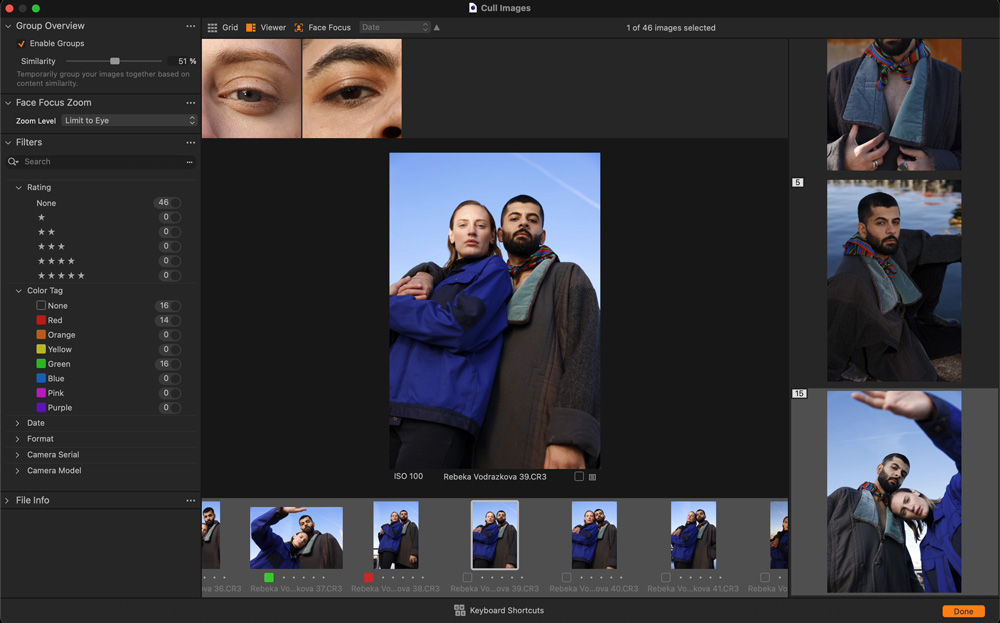Open File Info panel options menu
This screenshot has height=623, width=1000.
click(190, 500)
